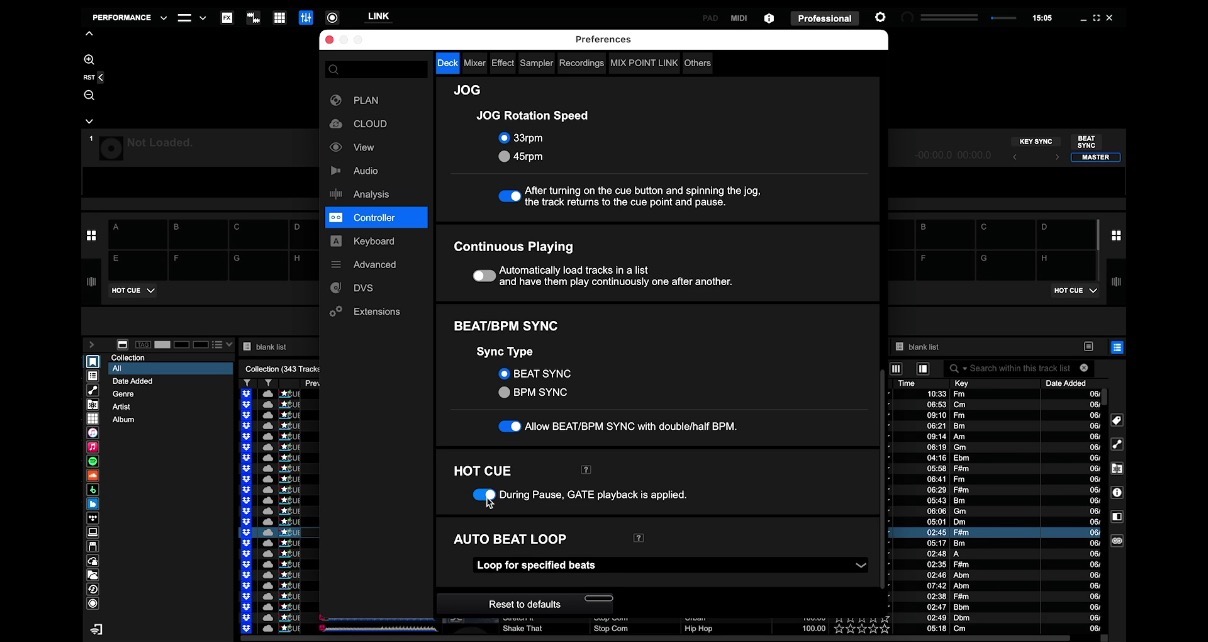Screen dimensions: 1208x642
Task: Toggle KEY SYNC on right deck
Action: (x=1035, y=142)
